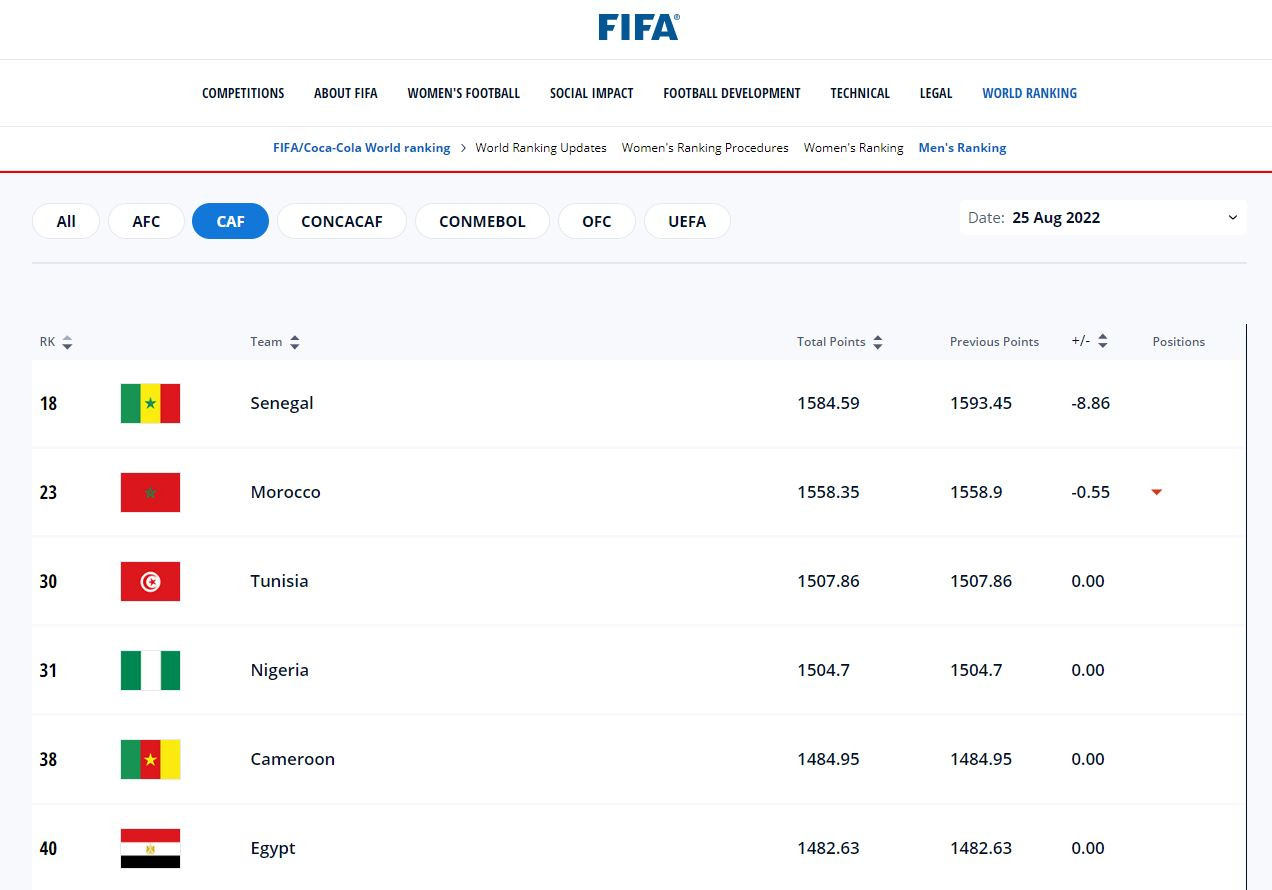Open the Date 25 Aug 2022 dropdown
This screenshot has height=890, width=1272.
coord(1103,218)
